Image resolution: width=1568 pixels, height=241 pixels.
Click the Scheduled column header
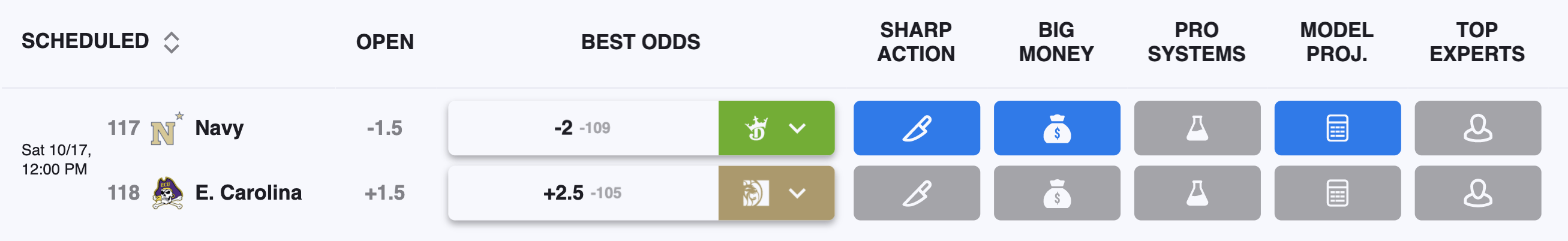tap(85, 41)
